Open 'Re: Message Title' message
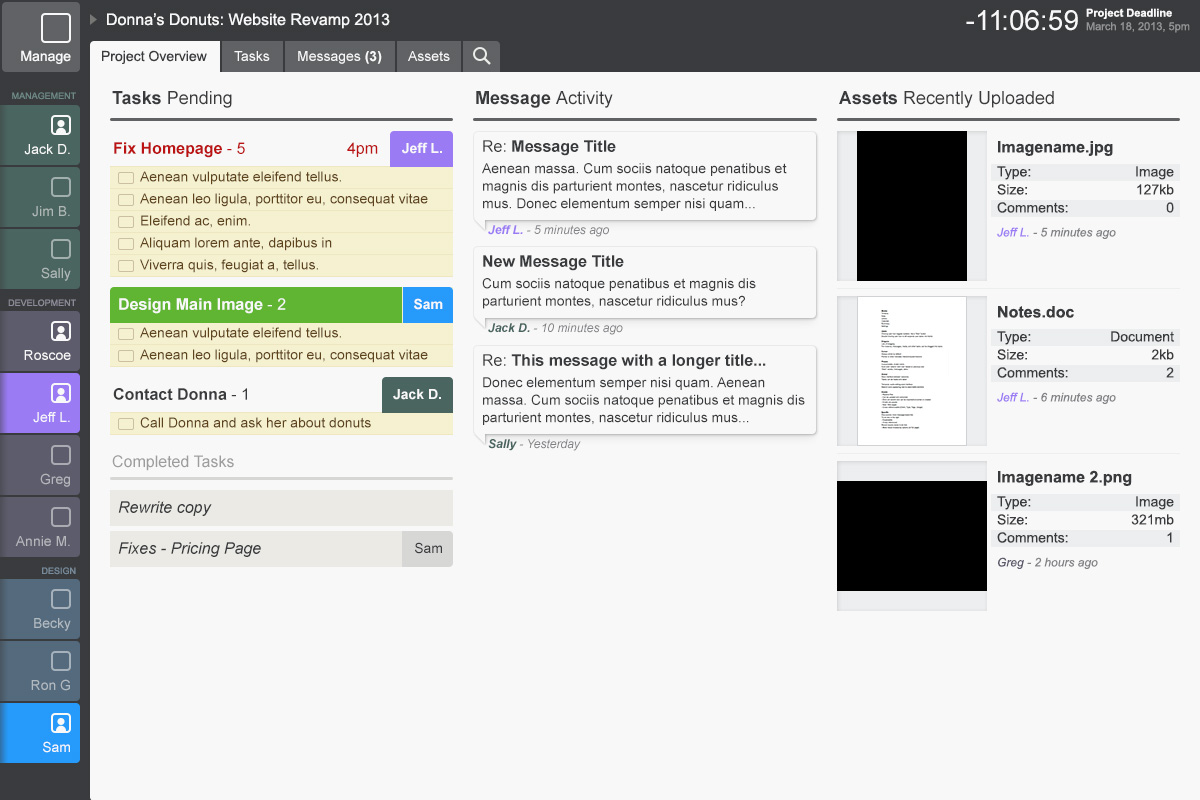The height and width of the screenshot is (800, 1200). (645, 175)
